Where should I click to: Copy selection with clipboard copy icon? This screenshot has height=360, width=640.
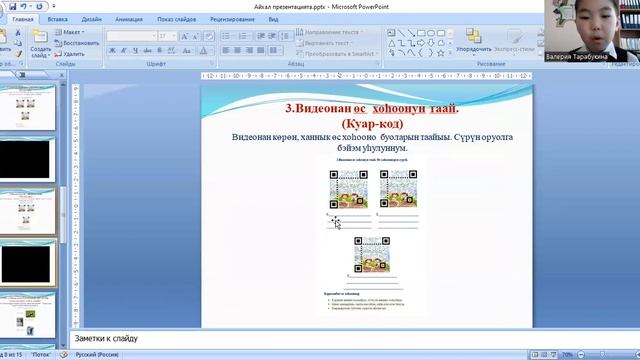pyautogui.click(x=18, y=43)
